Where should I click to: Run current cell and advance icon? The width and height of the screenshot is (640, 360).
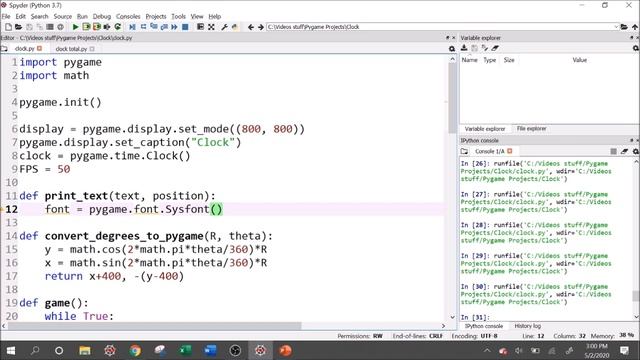(x=97, y=27)
